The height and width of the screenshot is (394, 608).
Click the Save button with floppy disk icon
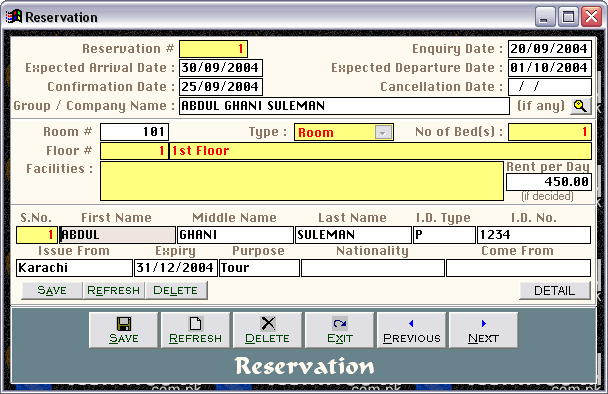pos(124,330)
